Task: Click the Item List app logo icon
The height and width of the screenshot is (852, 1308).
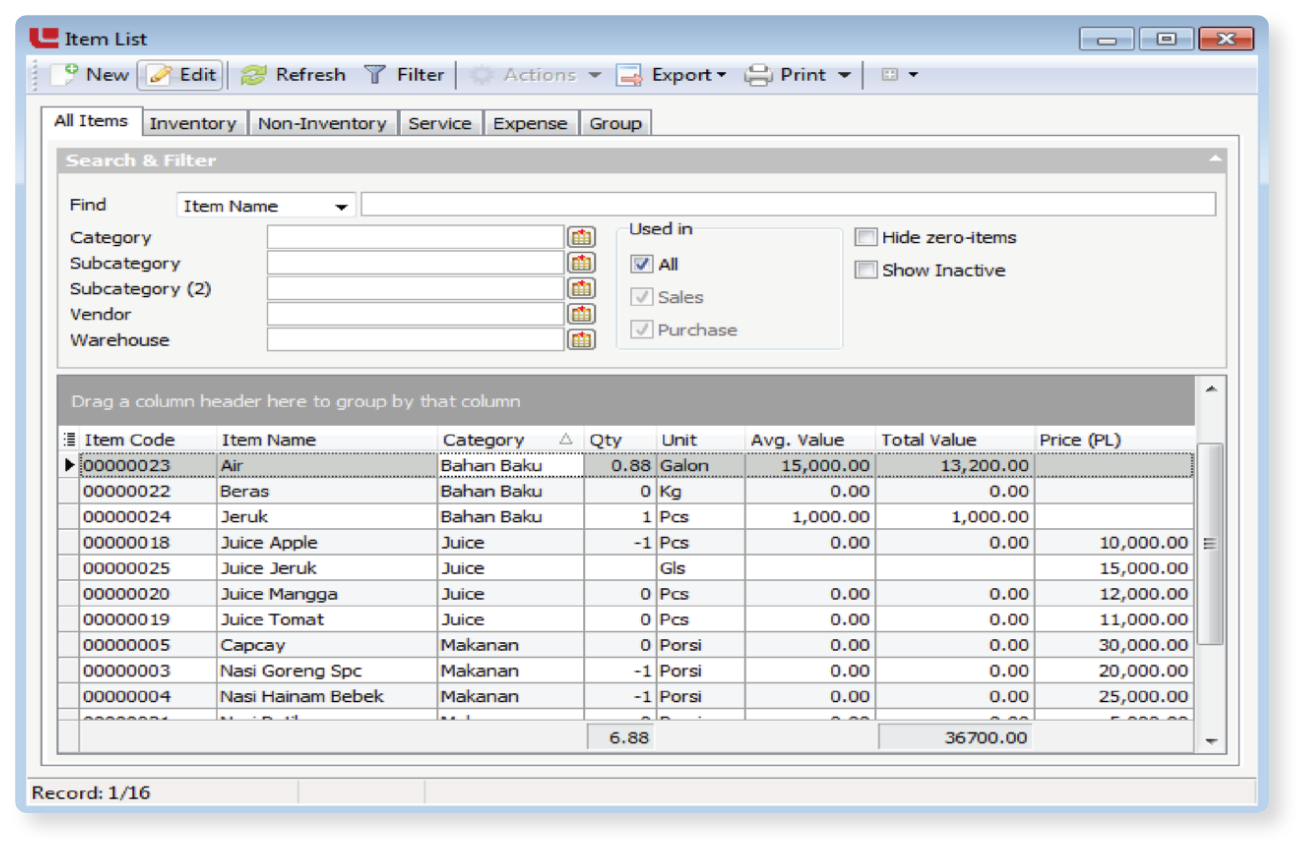Action: coord(44,38)
